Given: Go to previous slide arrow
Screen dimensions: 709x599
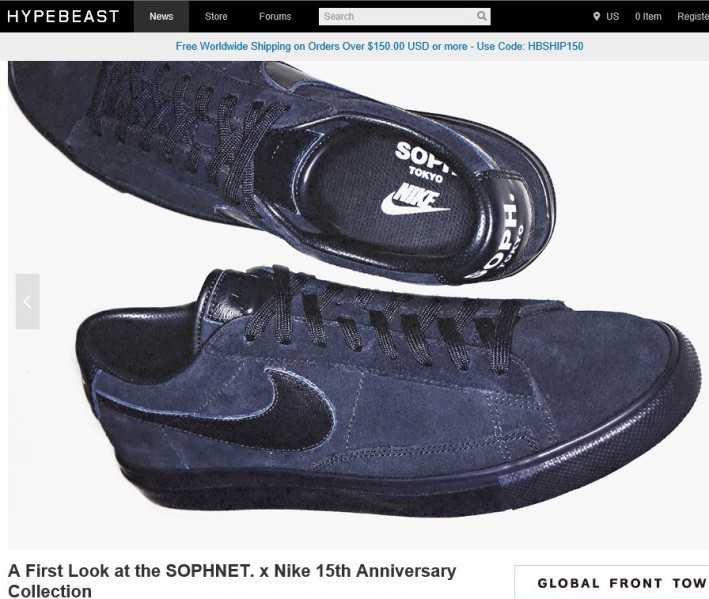Looking at the screenshot, I should [x=28, y=301].
